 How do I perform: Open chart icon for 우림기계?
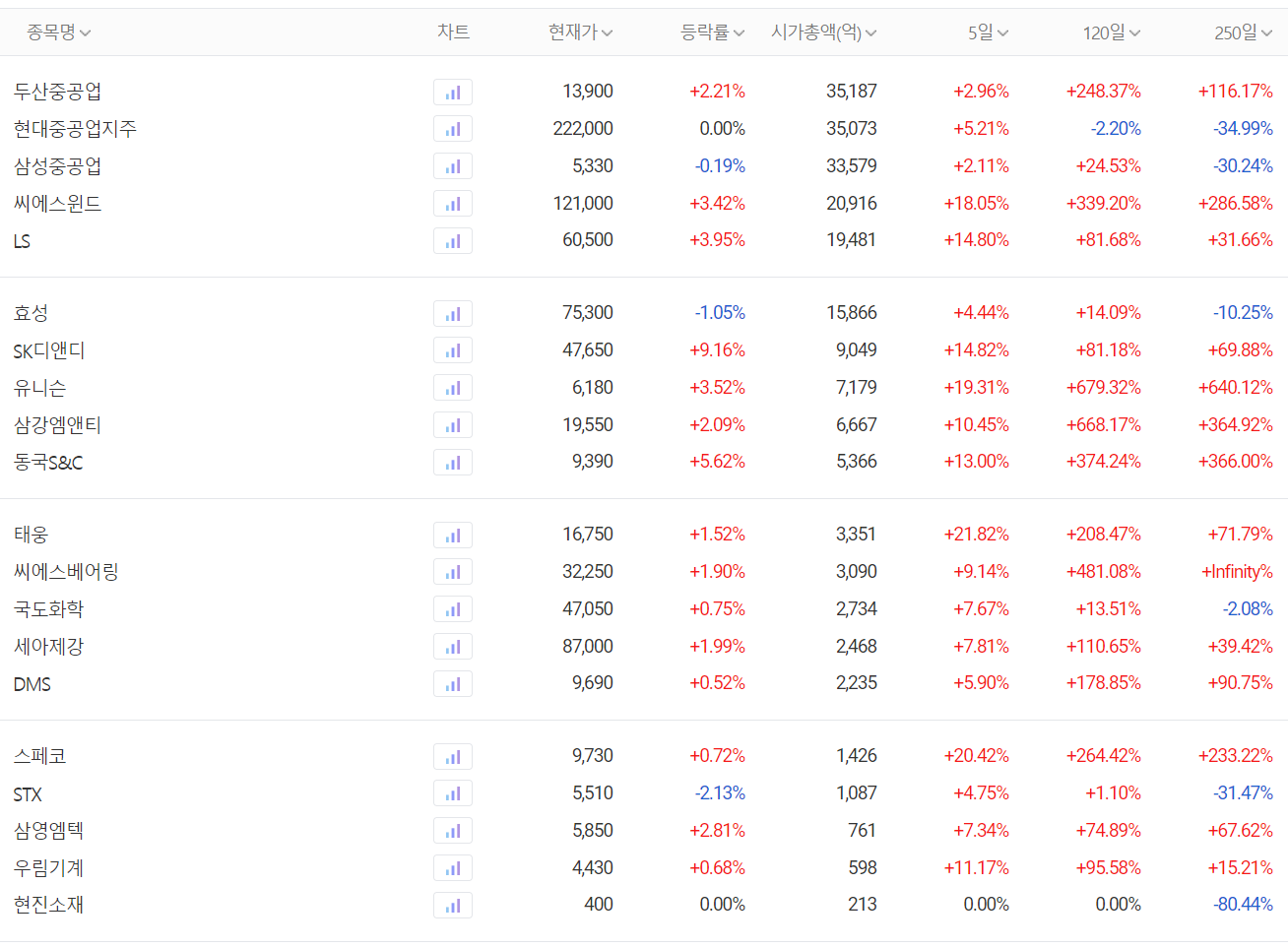(x=453, y=868)
